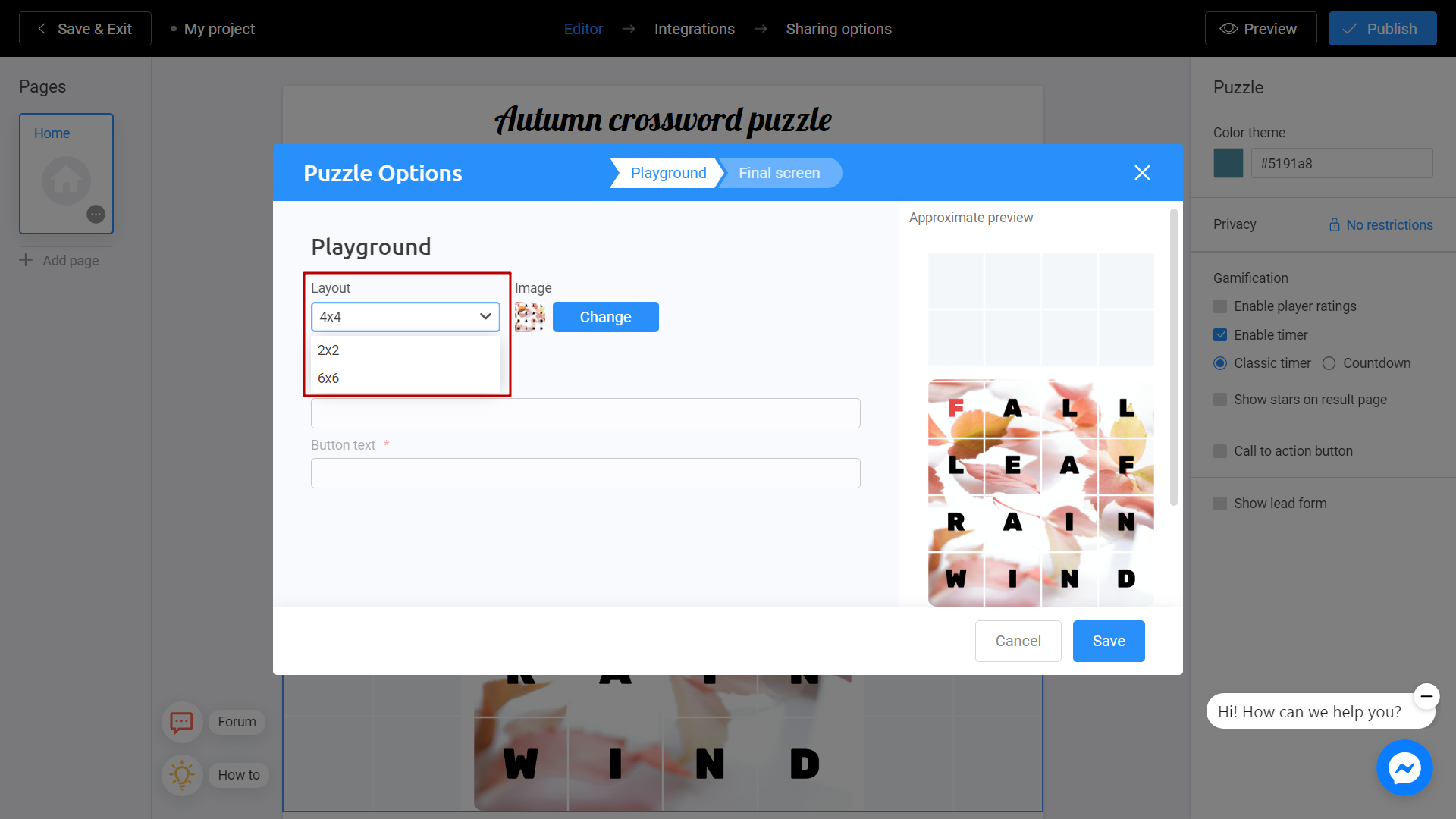Click the Privacy No restrictions link
Viewport: 1456px width, 819px height.
coord(1380,224)
